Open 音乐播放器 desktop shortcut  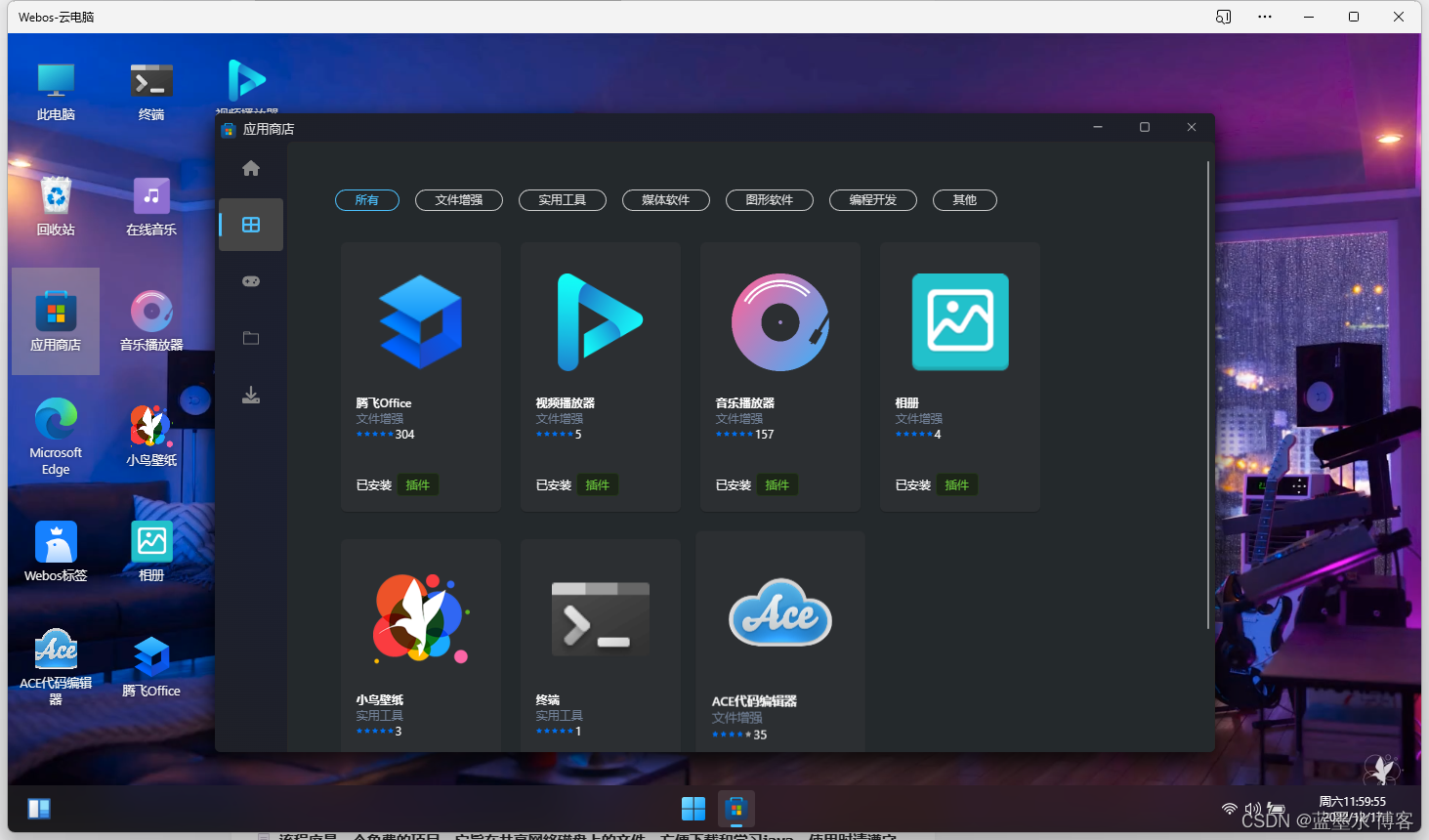click(151, 321)
